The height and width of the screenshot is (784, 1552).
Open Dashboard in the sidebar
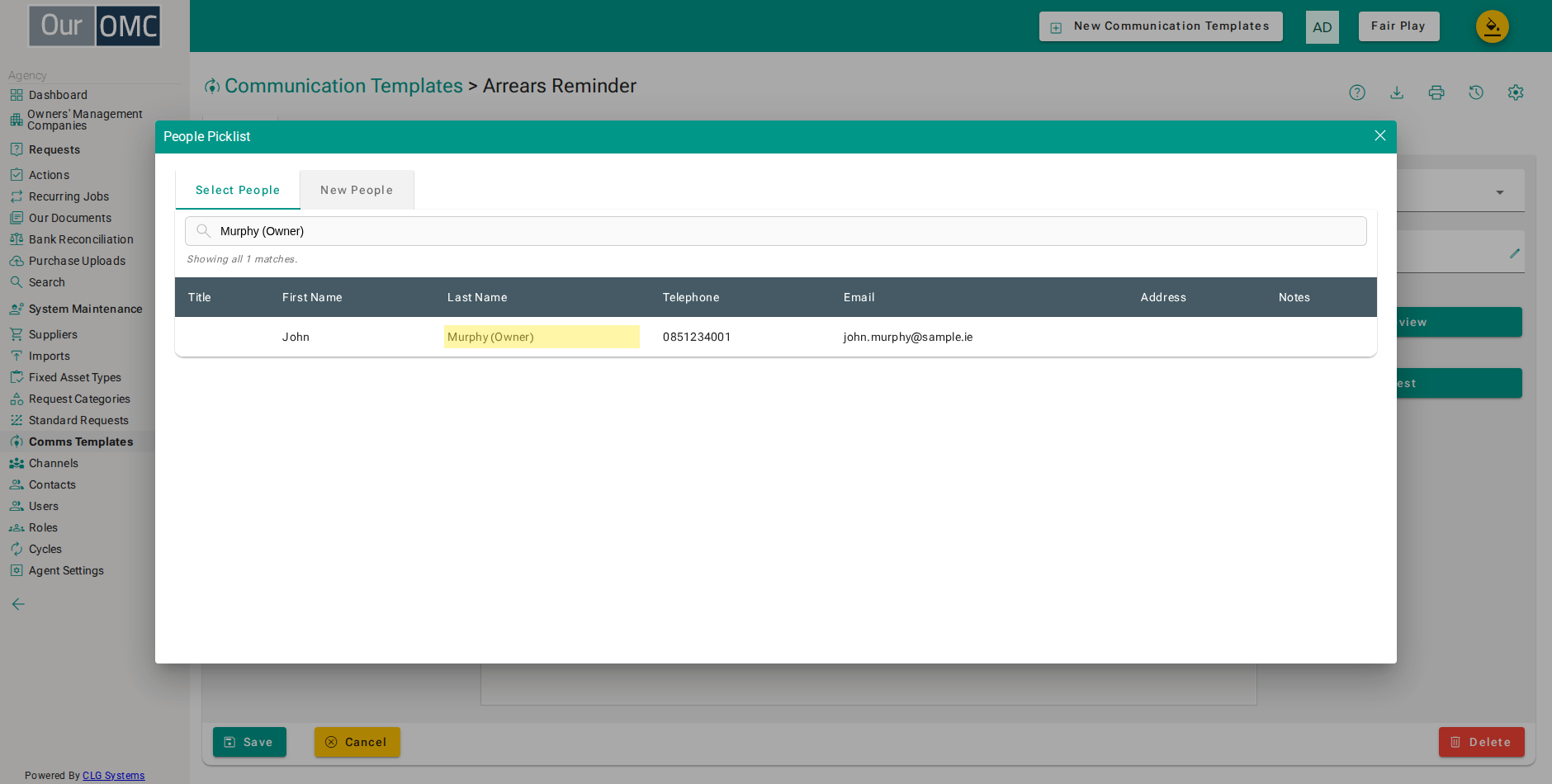(58, 95)
